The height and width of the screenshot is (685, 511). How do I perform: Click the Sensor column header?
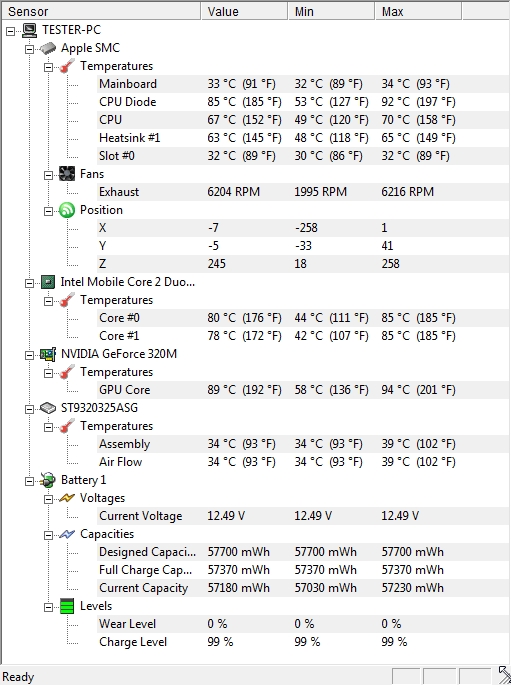101,11
